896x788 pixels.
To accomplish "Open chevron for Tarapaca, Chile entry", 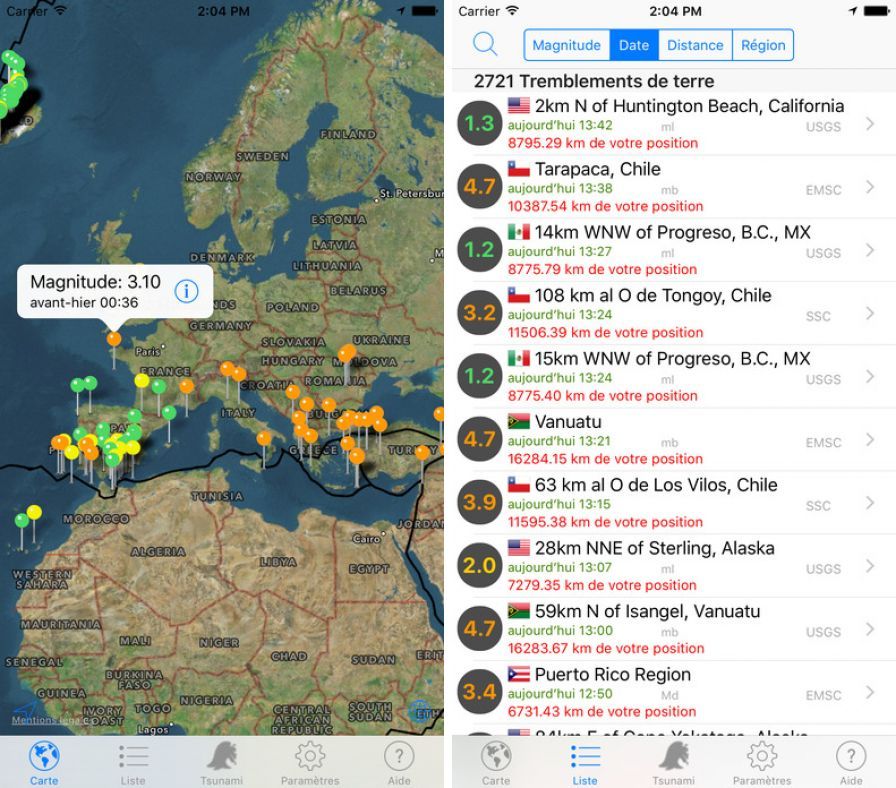I will (x=870, y=187).
